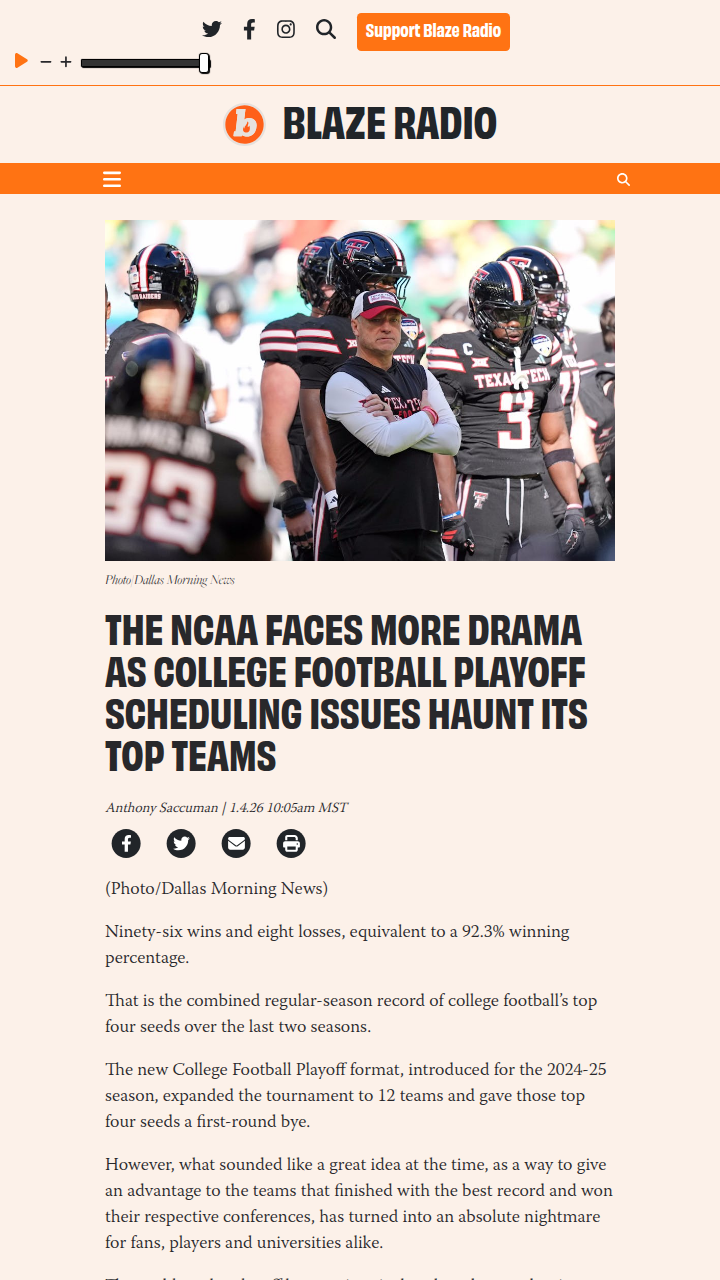Share the article on Facebook

(126, 844)
